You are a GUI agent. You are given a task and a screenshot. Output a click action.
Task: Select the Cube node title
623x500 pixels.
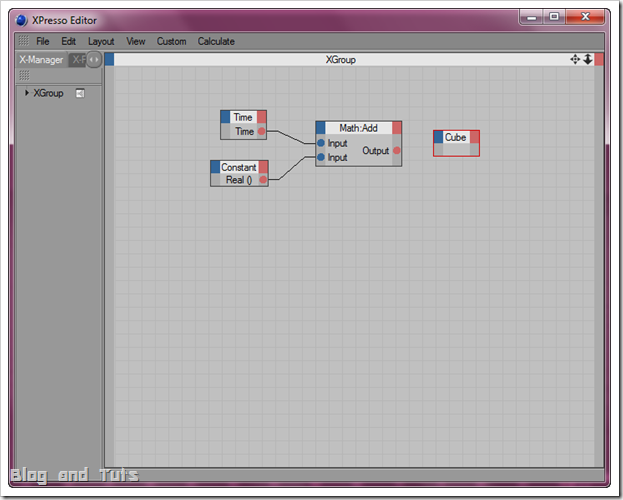(456, 137)
